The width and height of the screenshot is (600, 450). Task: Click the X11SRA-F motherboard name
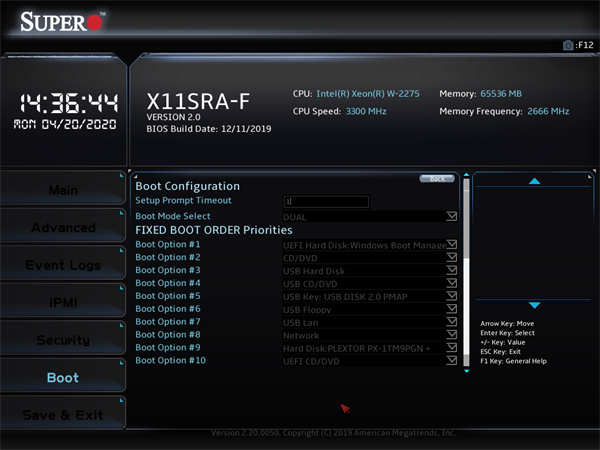198,101
